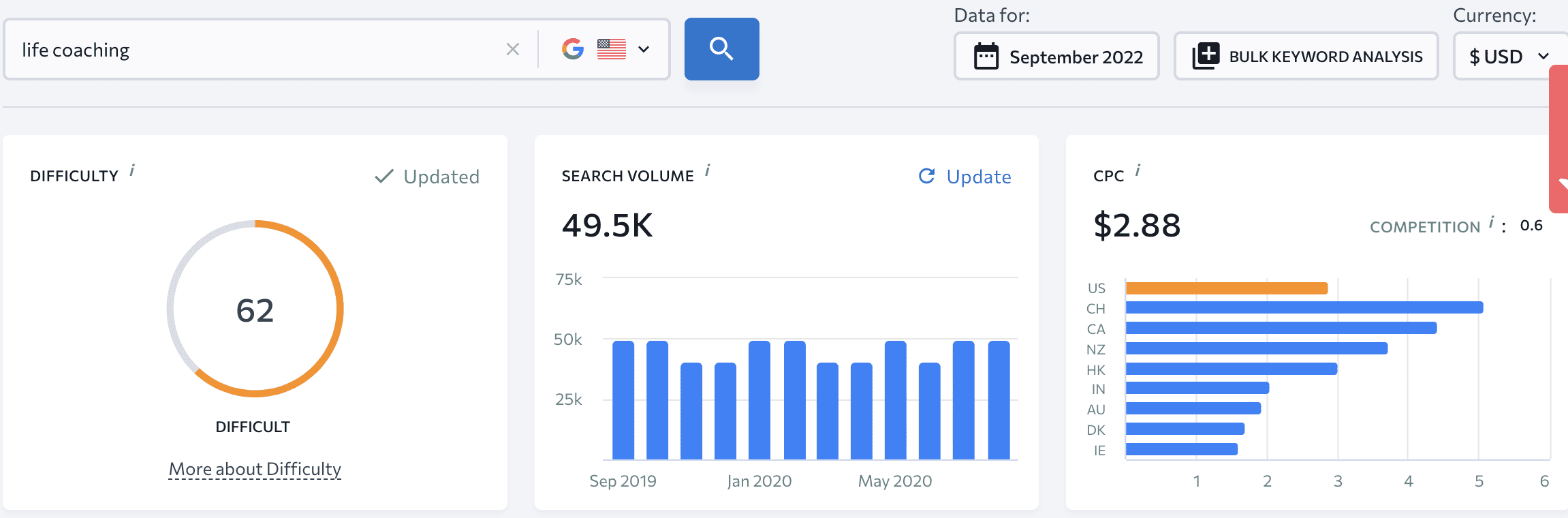Click the orange US bar in CPC chart
1568x518 pixels.
point(1226,288)
